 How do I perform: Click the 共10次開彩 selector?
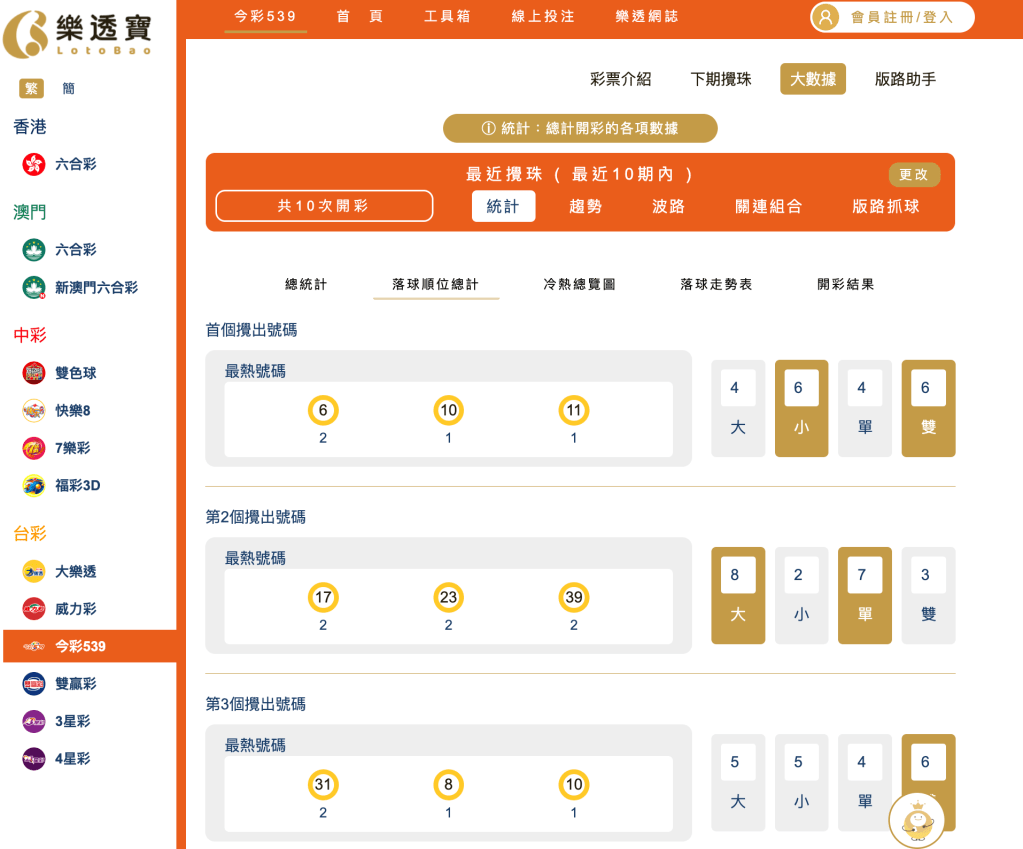tap(324, 206)
